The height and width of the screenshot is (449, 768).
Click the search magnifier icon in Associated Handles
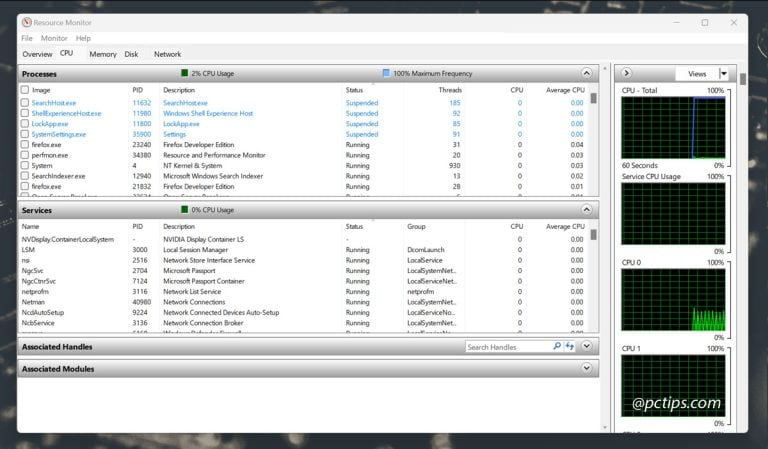pos(557,346)
